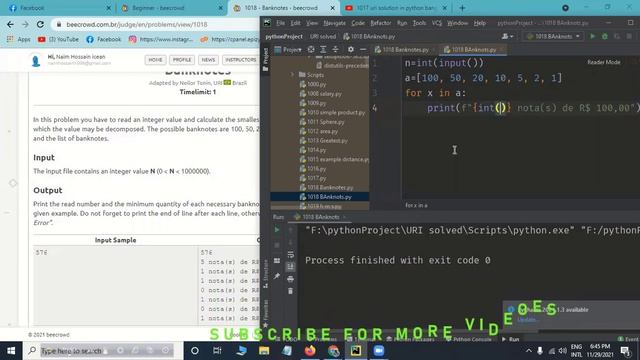
Task: Open the Navigate menu in PyCharm
Action: tap(334, 23)
